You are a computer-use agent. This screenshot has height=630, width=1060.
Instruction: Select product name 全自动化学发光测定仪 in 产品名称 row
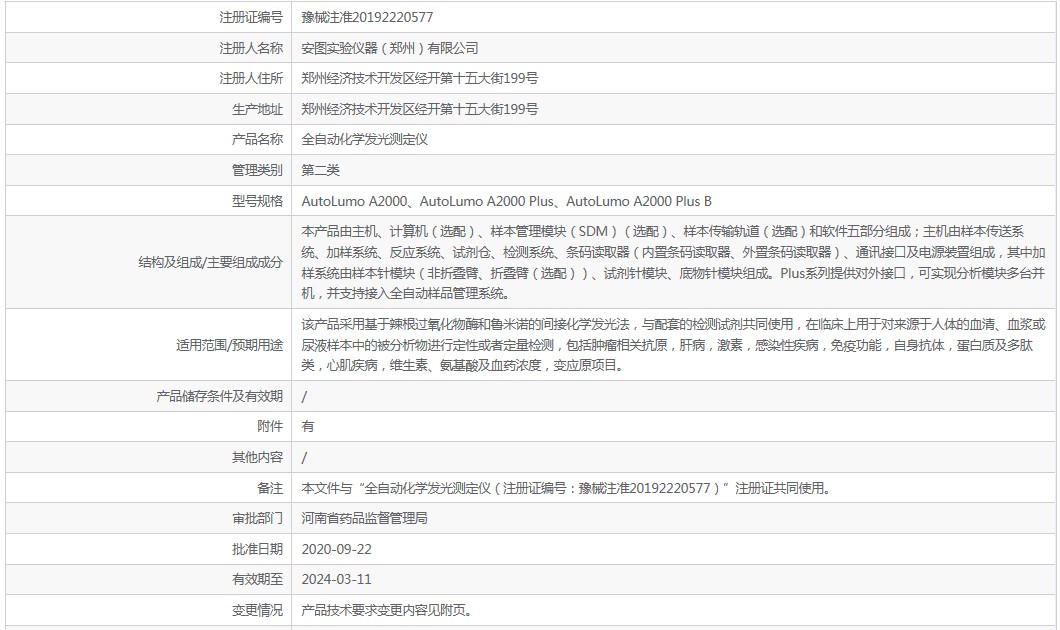tap(364, 140)
